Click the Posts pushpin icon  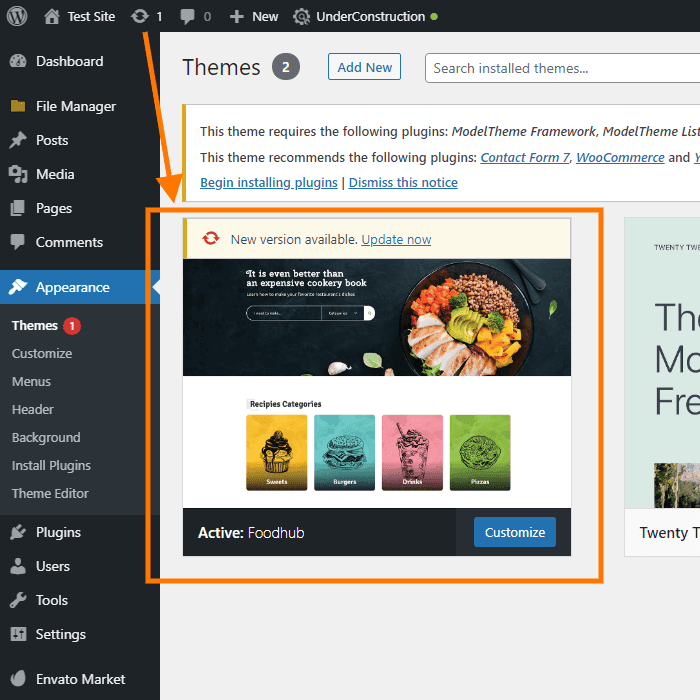(18, 140)
